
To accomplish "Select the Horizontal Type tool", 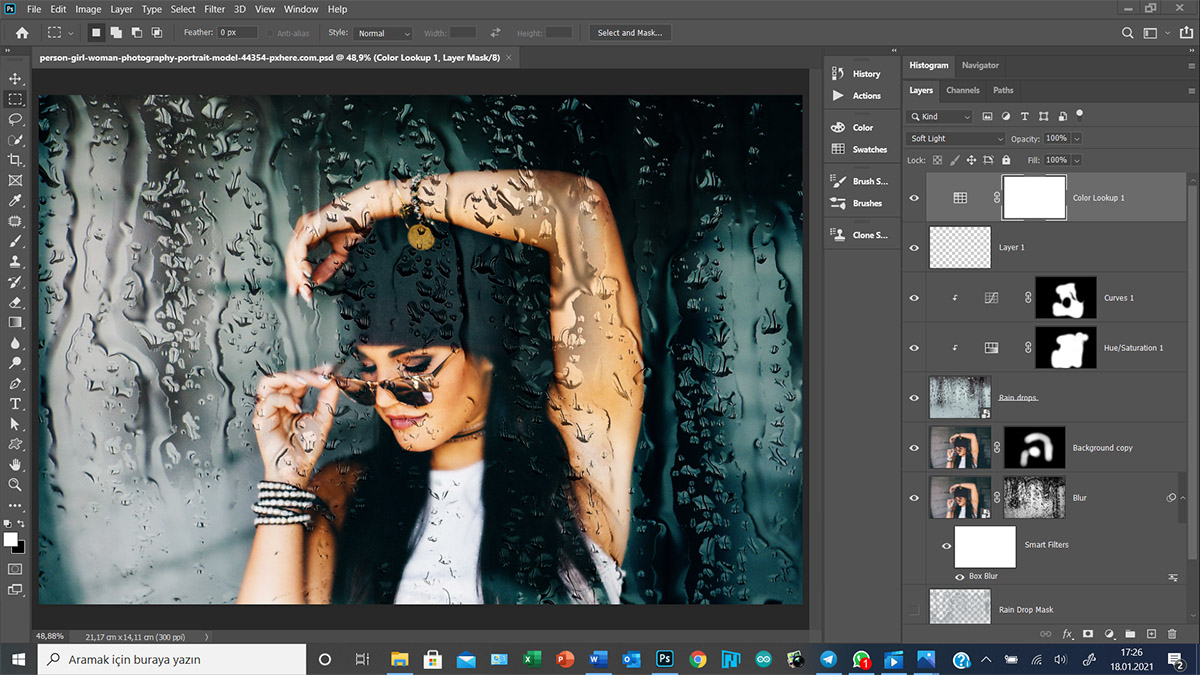I will tap(15, 403).
